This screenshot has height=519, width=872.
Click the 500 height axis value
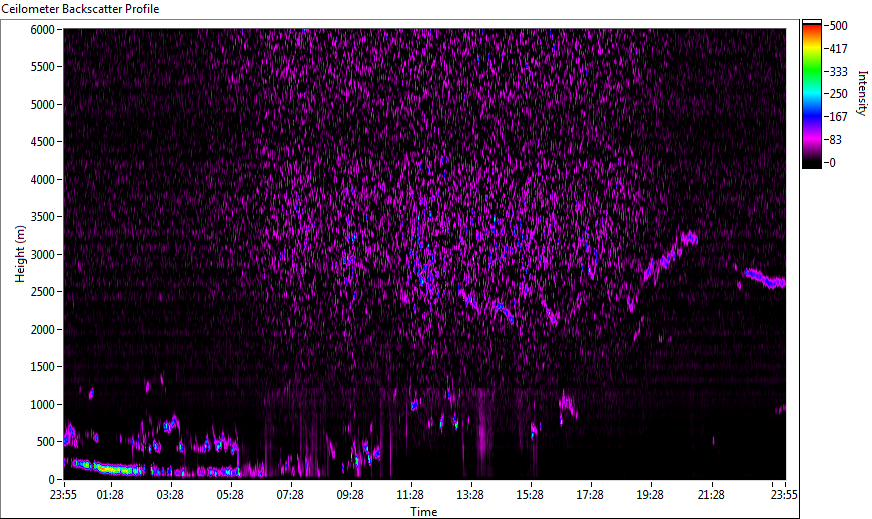tap(45, 442)
